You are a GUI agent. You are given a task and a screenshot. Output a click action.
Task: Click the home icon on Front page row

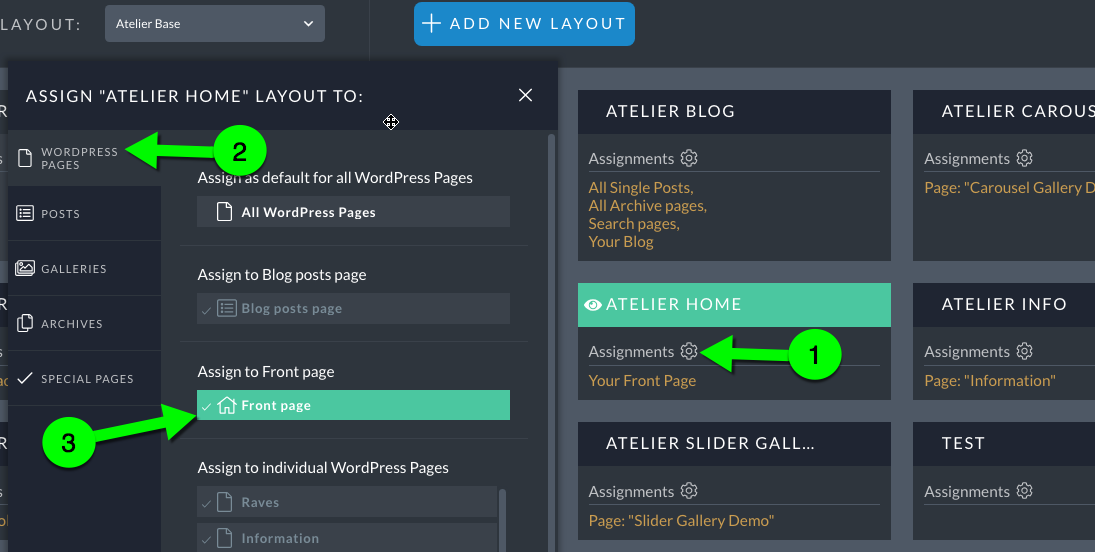(227, 405)
